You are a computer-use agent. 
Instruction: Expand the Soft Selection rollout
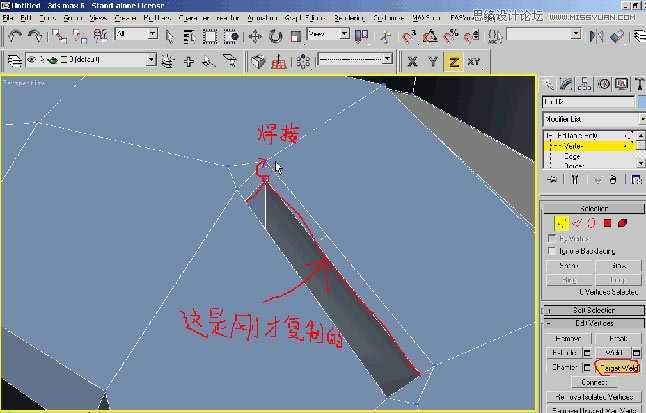coord(594,310)
